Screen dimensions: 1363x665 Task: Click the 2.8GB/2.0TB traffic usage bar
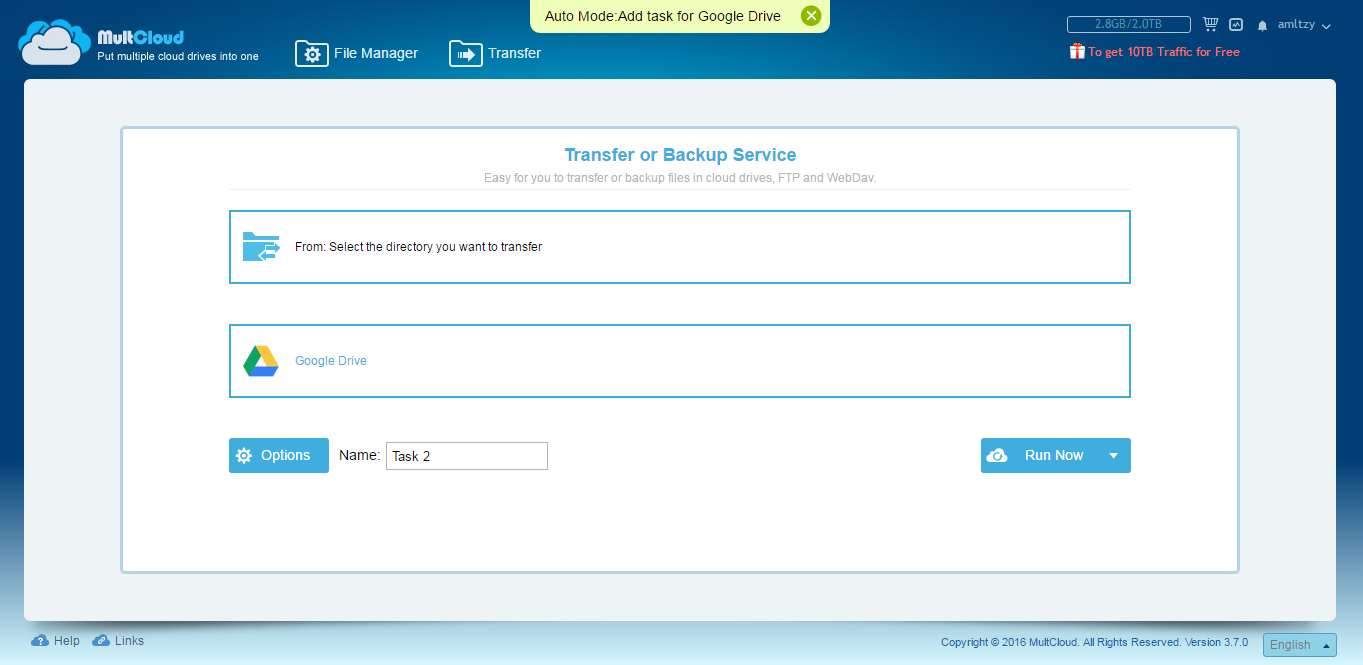(x=1128, y=24)
